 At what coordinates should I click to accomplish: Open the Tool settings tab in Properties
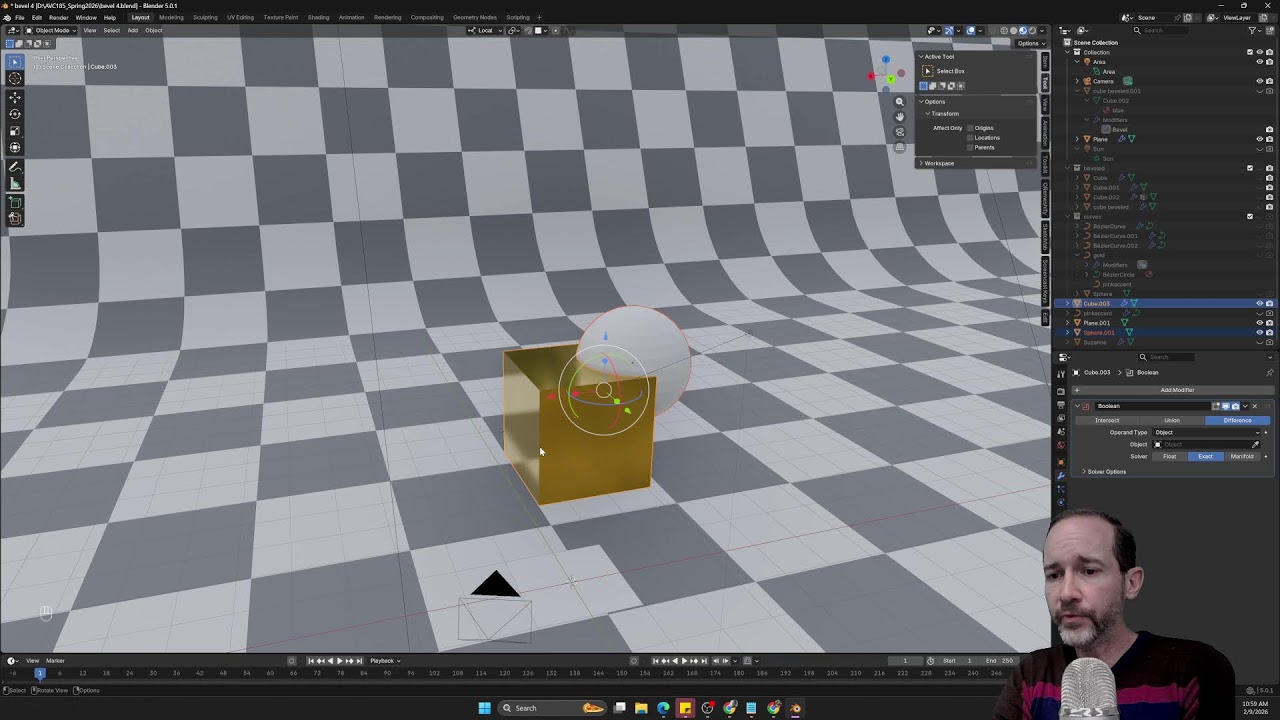click(x=1061, y=375)
